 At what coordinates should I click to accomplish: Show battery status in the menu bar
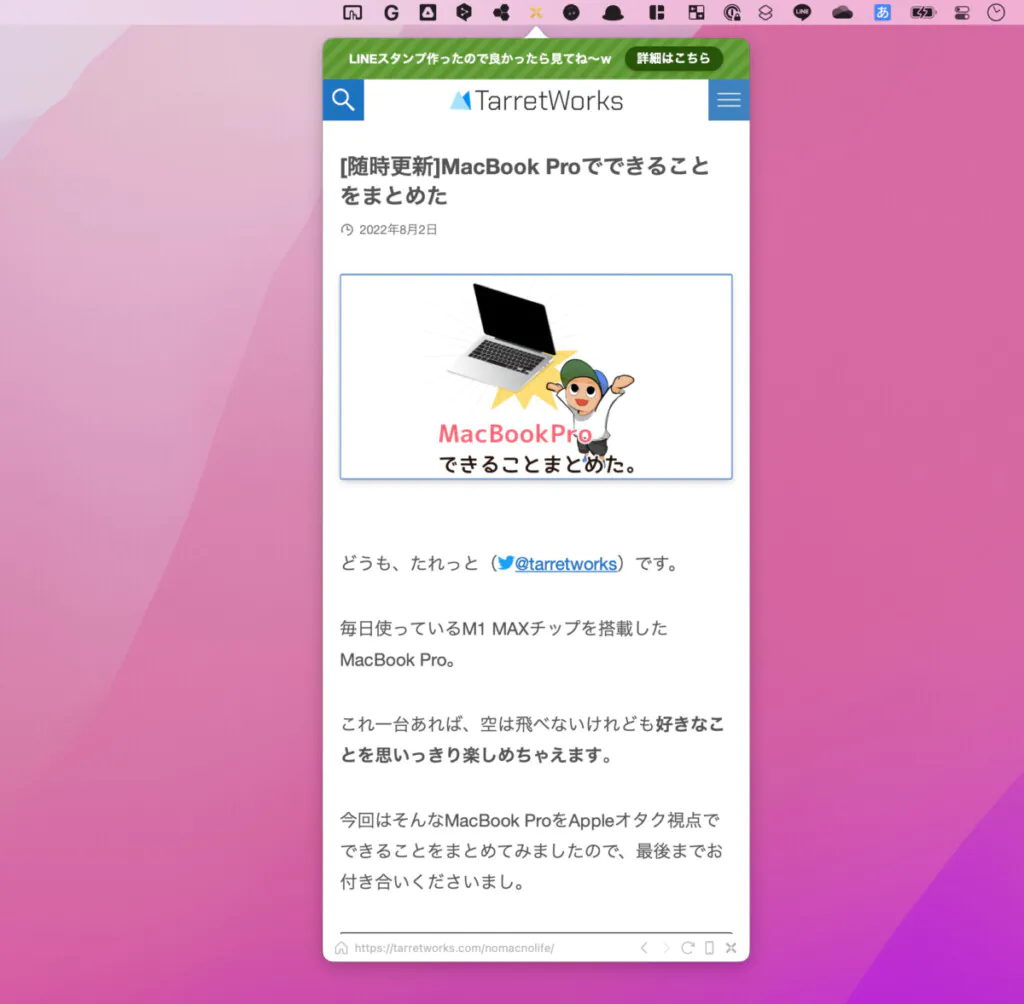[923, 12]
